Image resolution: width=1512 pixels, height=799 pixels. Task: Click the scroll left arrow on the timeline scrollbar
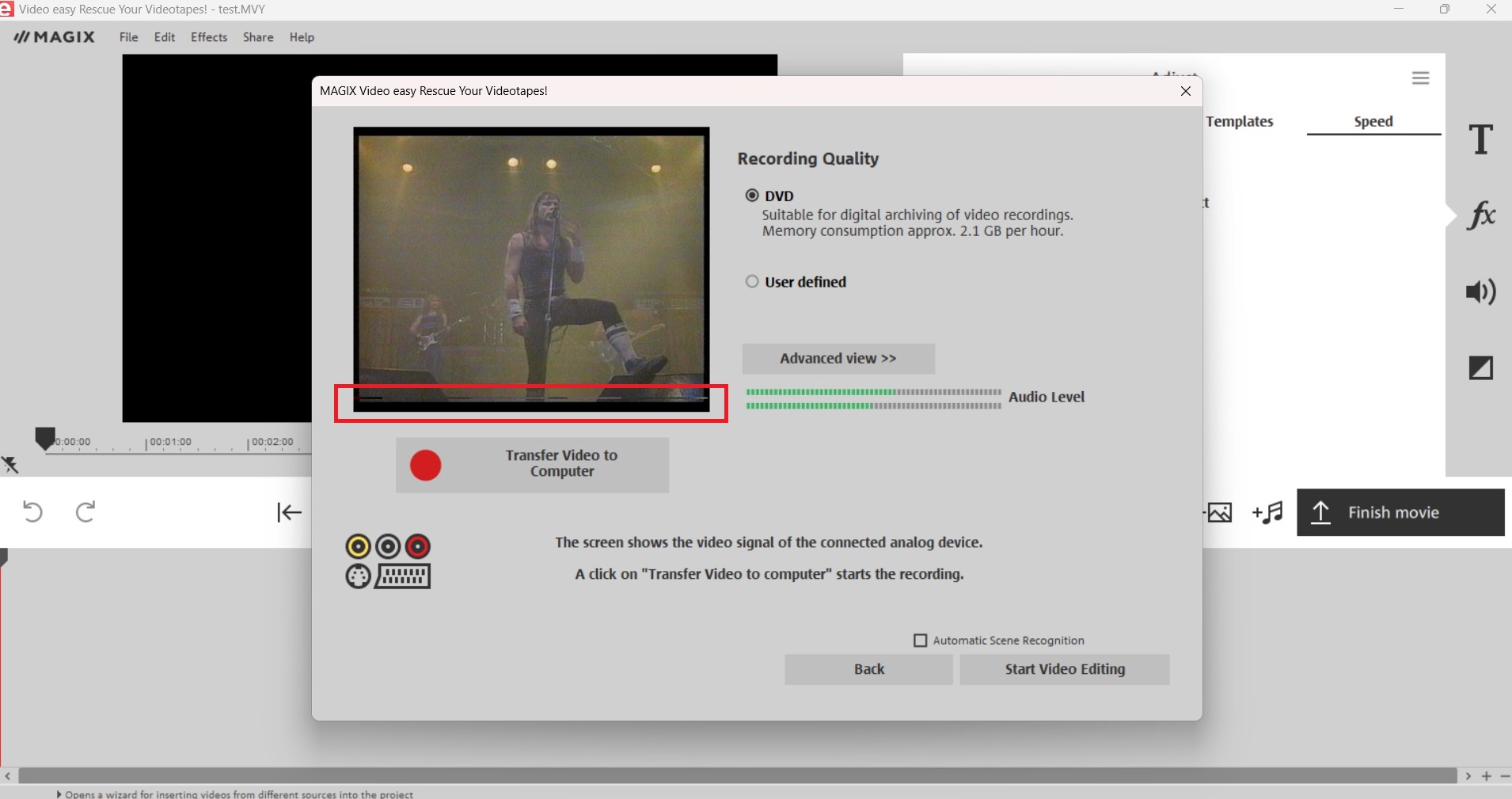coord(8,776)
